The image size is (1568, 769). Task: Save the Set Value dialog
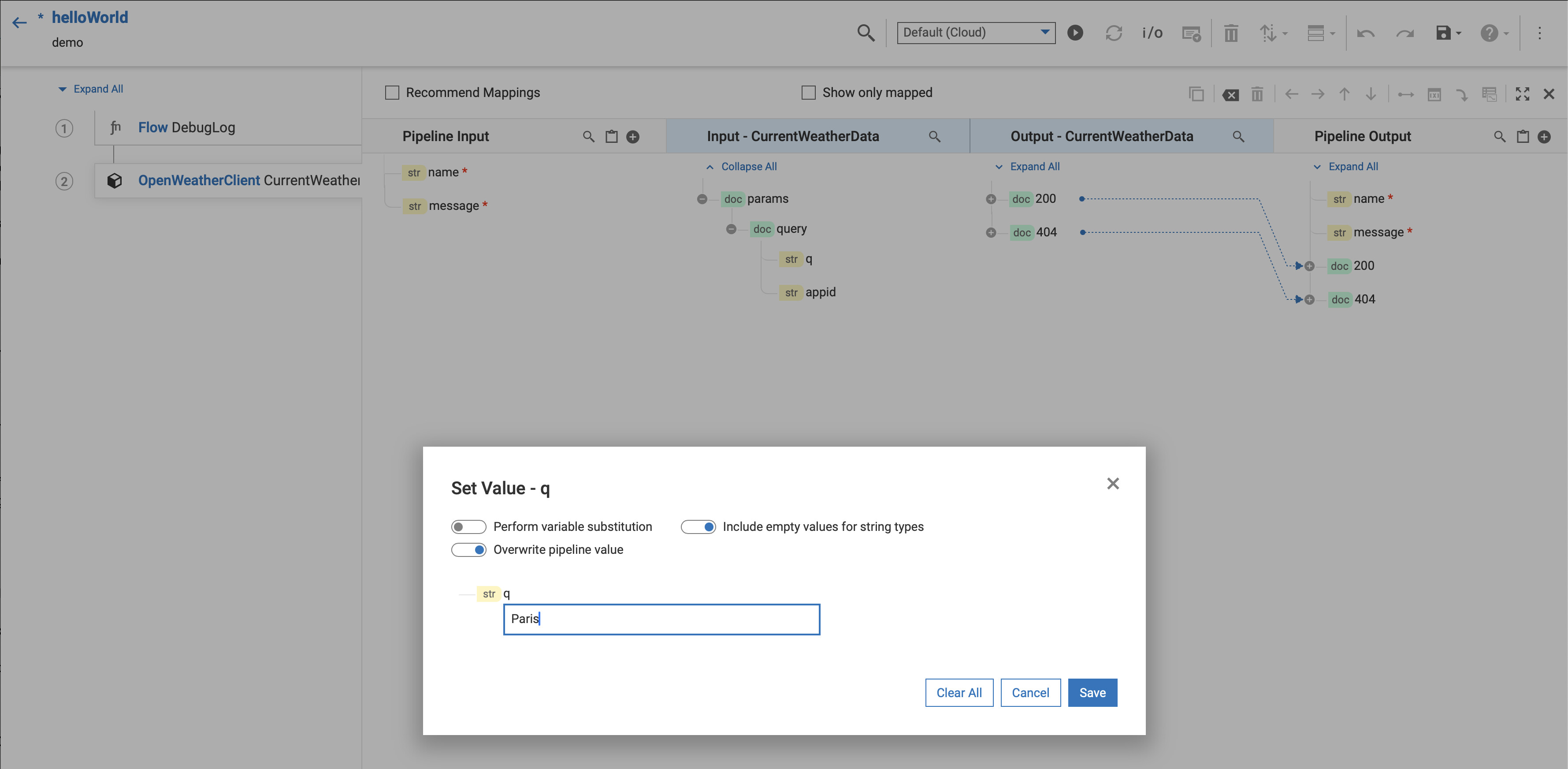coord(1092,692)
